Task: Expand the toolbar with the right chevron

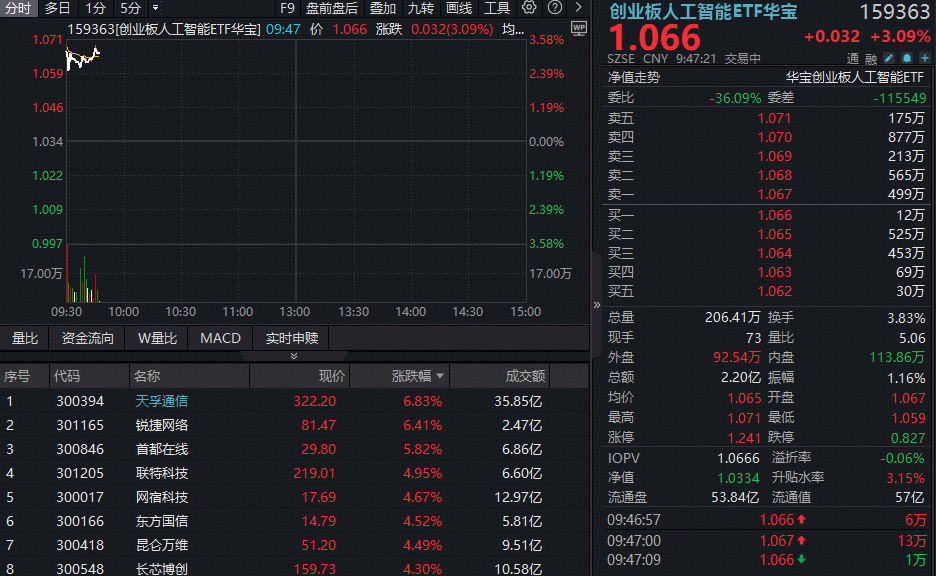Action: 578,8
